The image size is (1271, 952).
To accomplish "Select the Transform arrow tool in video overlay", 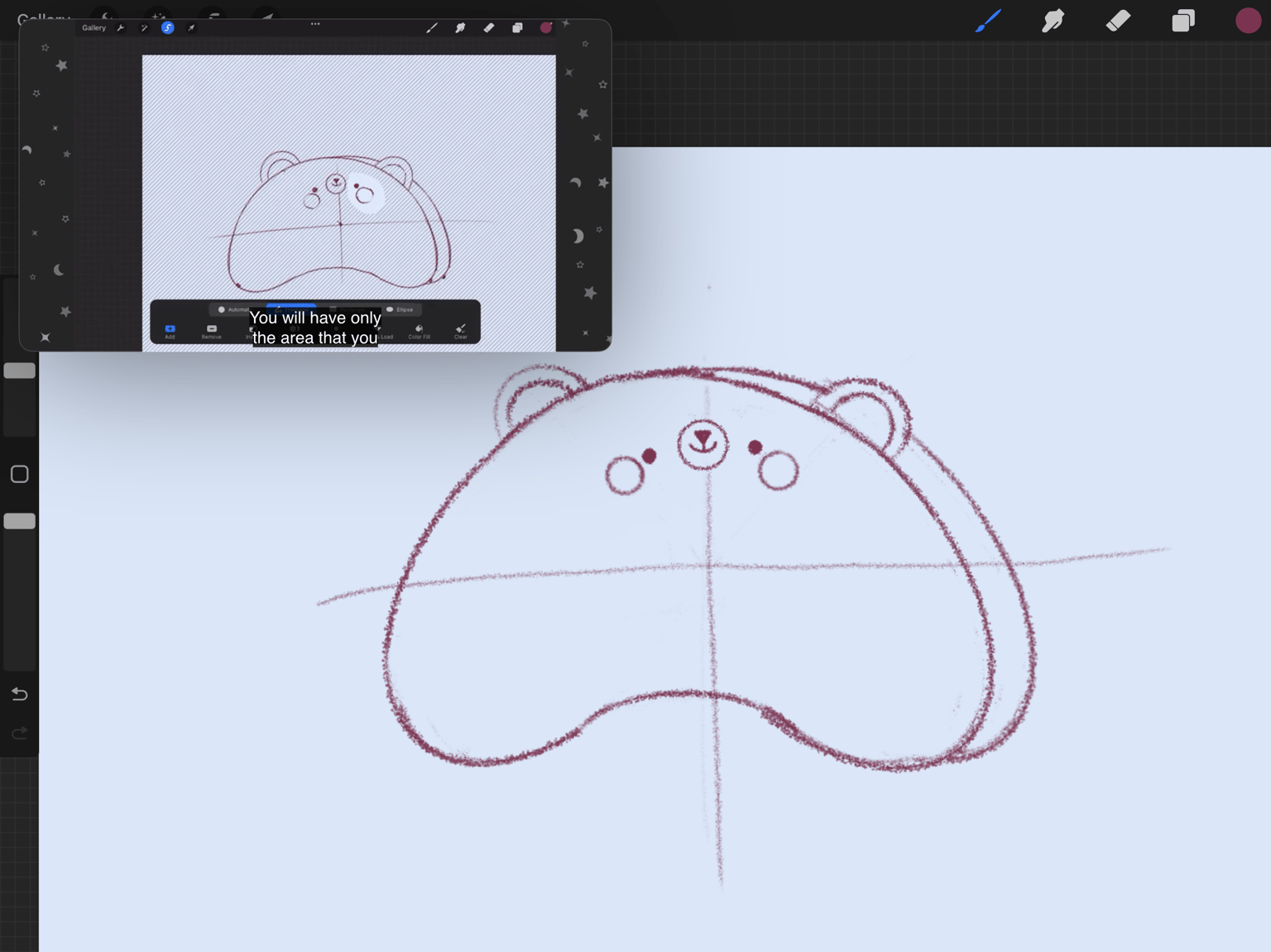I will (x=191, y=28).
